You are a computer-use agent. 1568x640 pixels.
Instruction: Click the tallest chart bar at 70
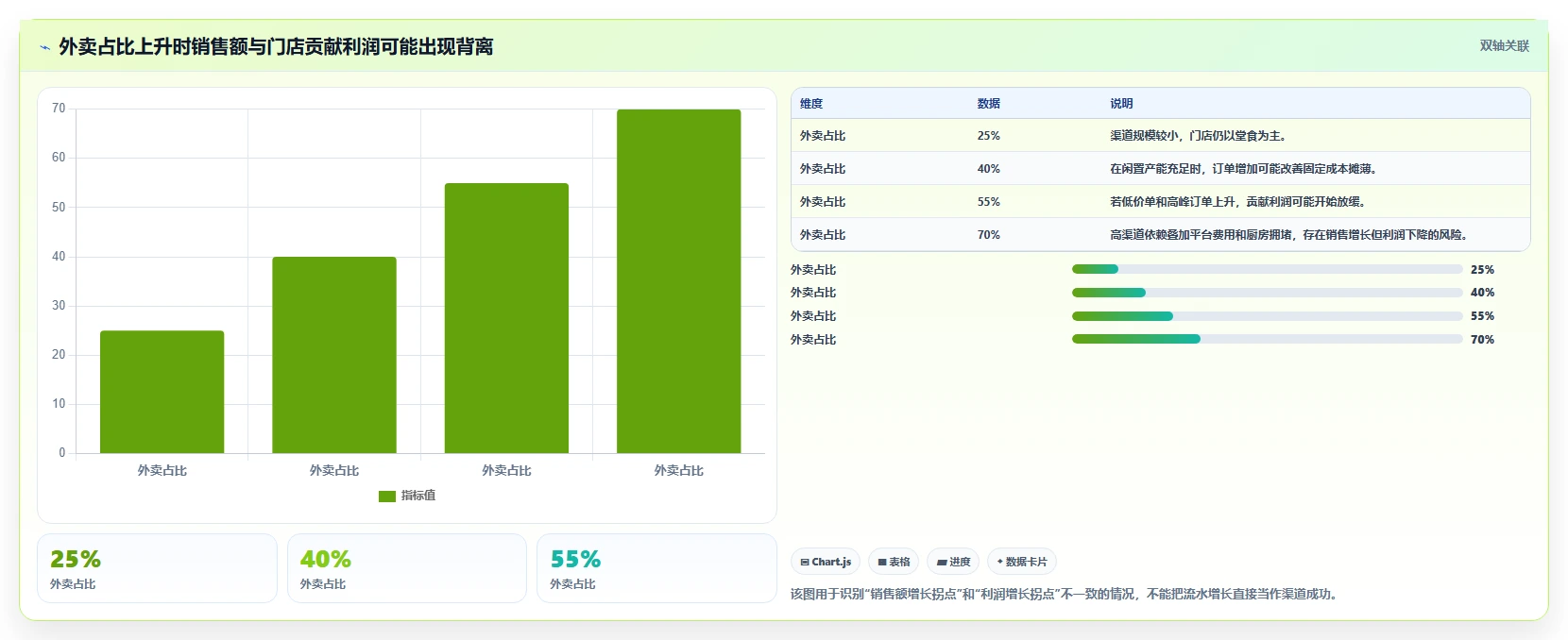pyautogui.click(x=679, y=281)
